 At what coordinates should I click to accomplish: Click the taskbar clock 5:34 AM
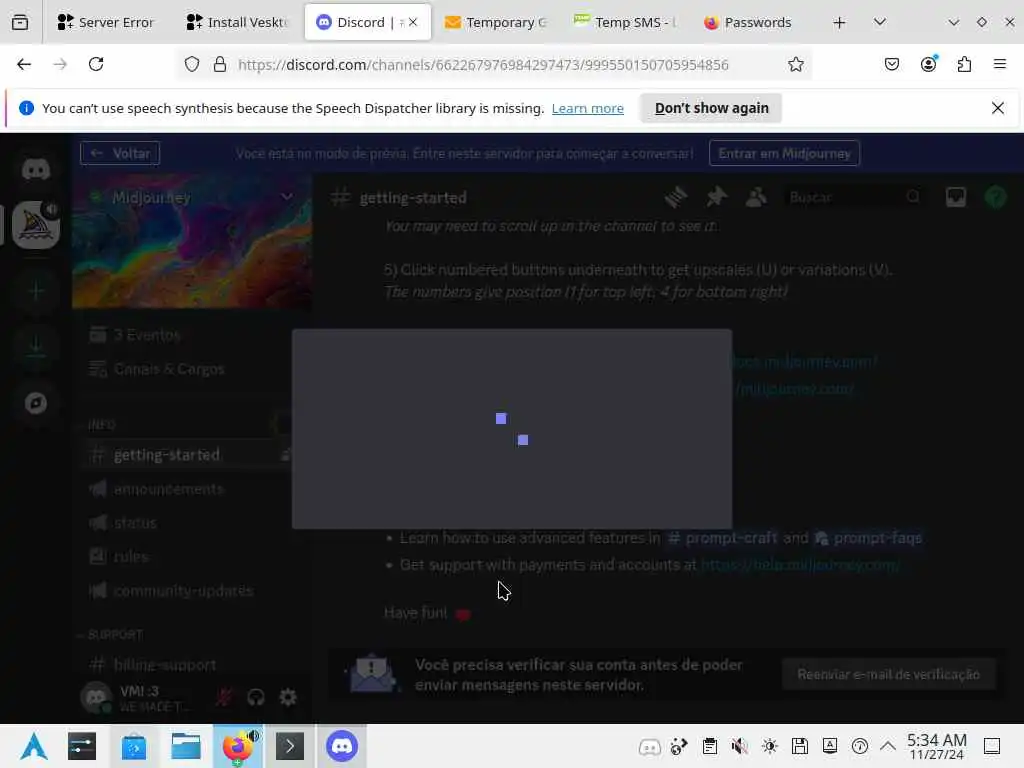936,746
